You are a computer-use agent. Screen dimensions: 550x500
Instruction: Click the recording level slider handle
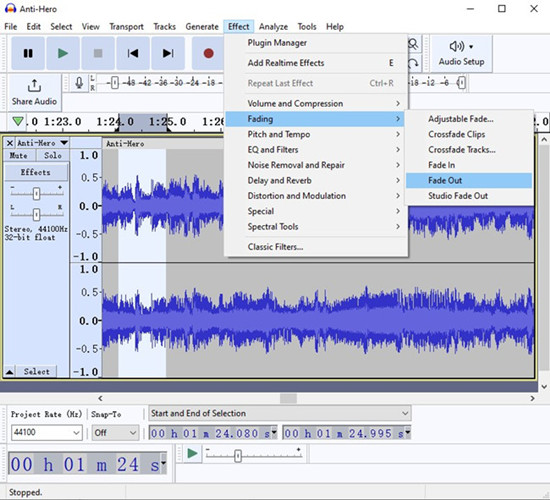click(x=114, y=83)
